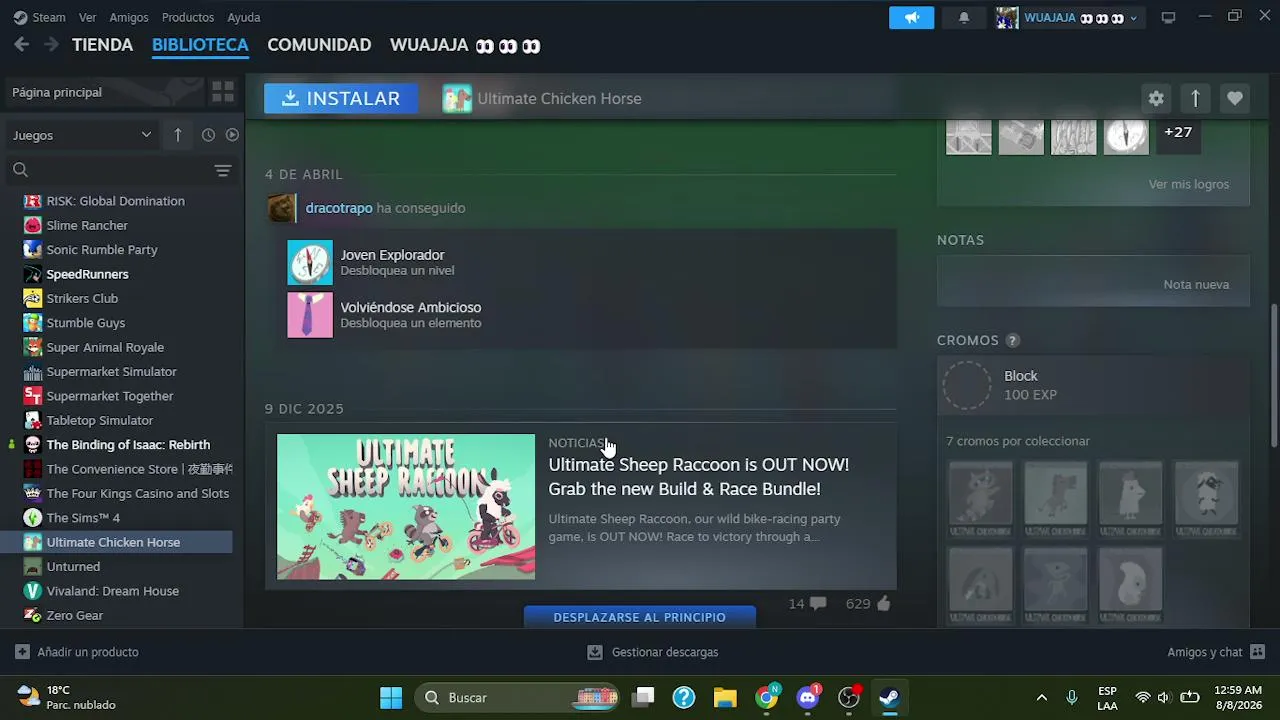Click the main content vertical scrollbar

tap(1273, 376)
